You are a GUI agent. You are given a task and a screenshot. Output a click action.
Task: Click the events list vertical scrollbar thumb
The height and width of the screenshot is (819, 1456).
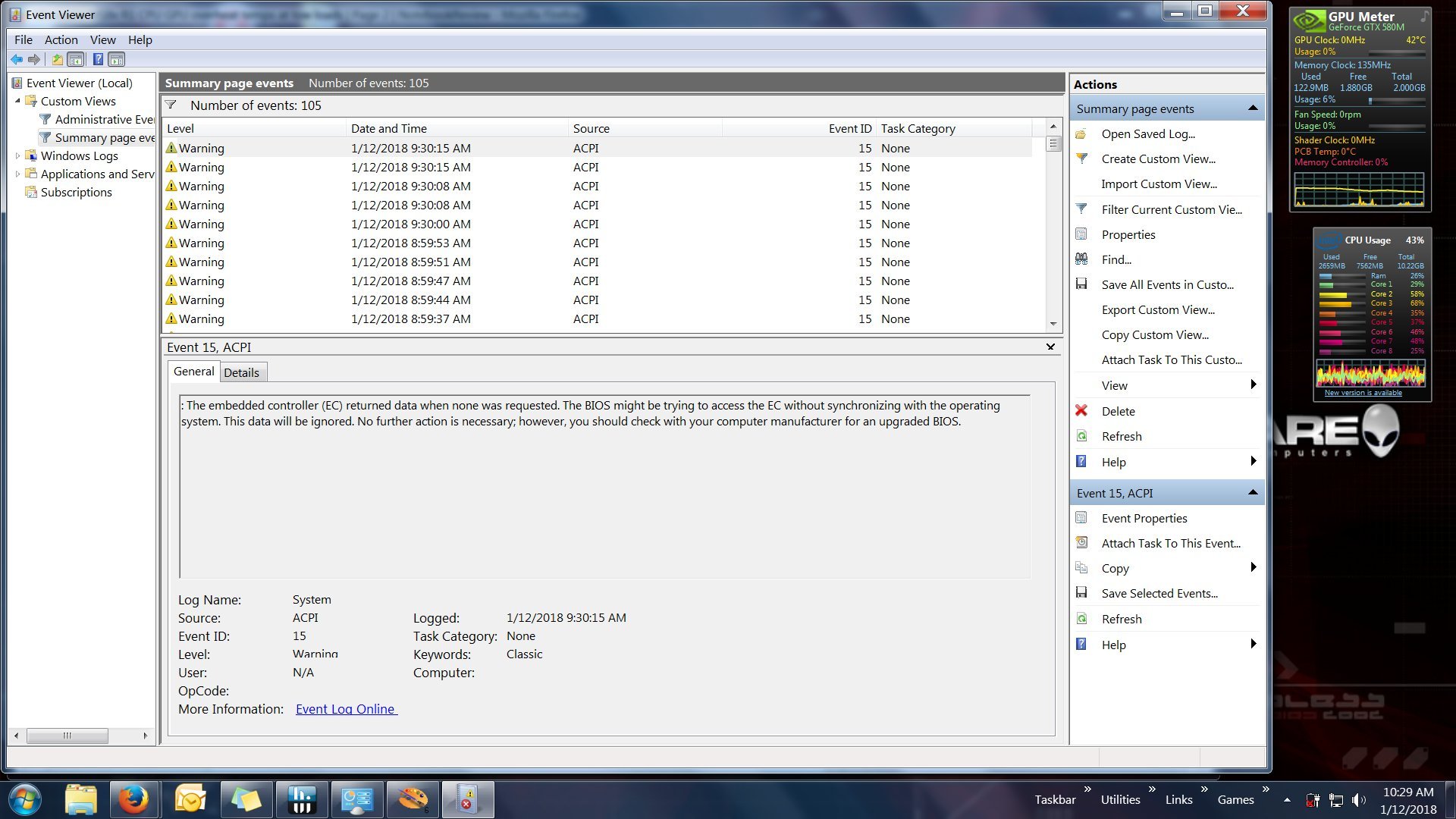point(1053,144)
